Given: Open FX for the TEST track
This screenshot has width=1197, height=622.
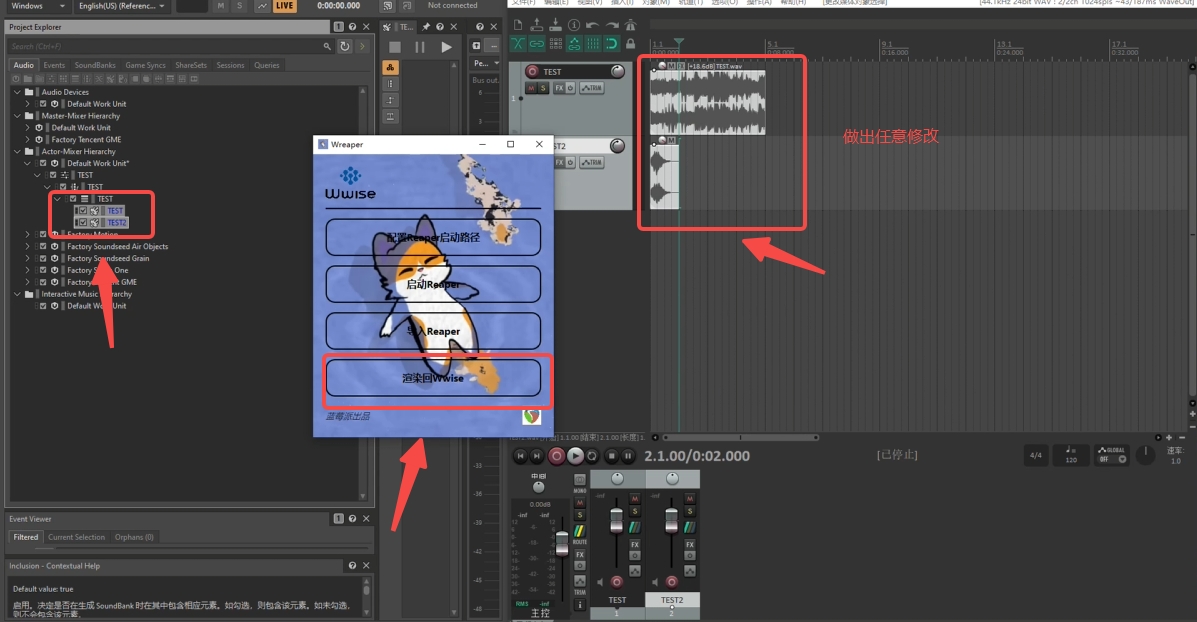Looking at the screenshot, I should click(x=558, y=88).
